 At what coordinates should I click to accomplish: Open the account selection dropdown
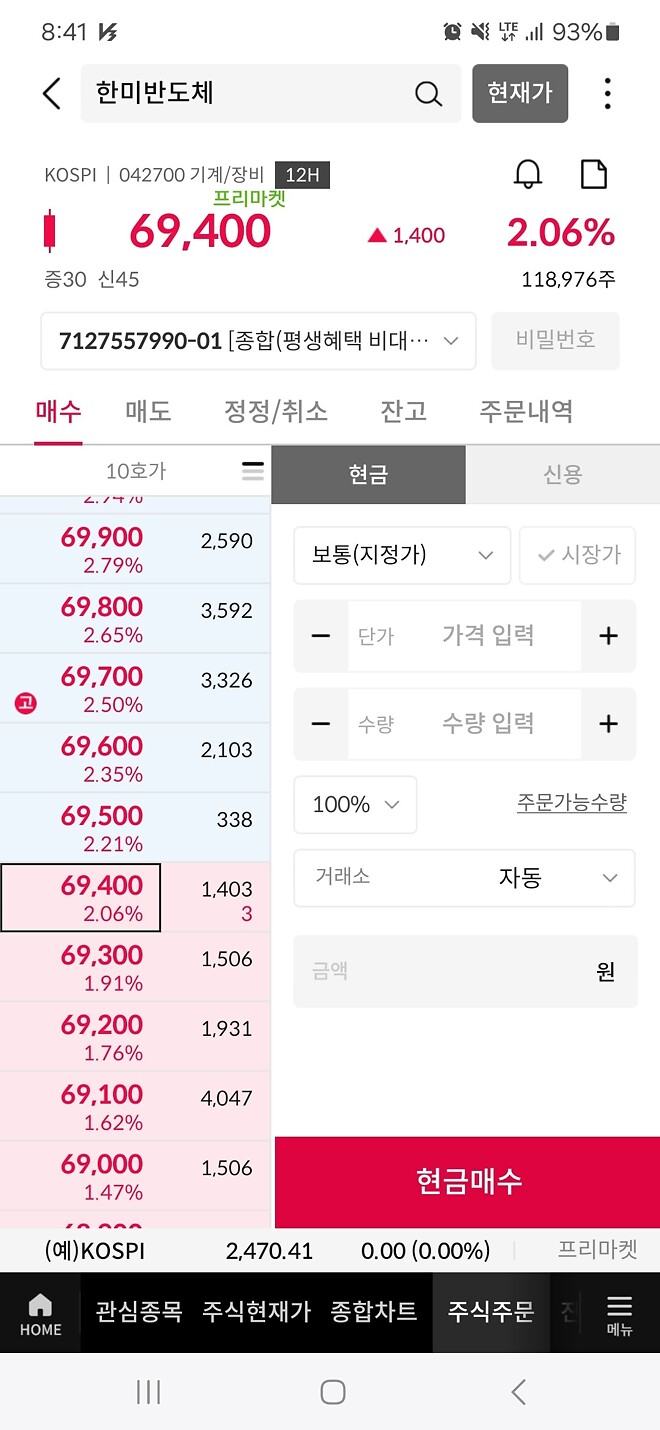click(258, 340)
